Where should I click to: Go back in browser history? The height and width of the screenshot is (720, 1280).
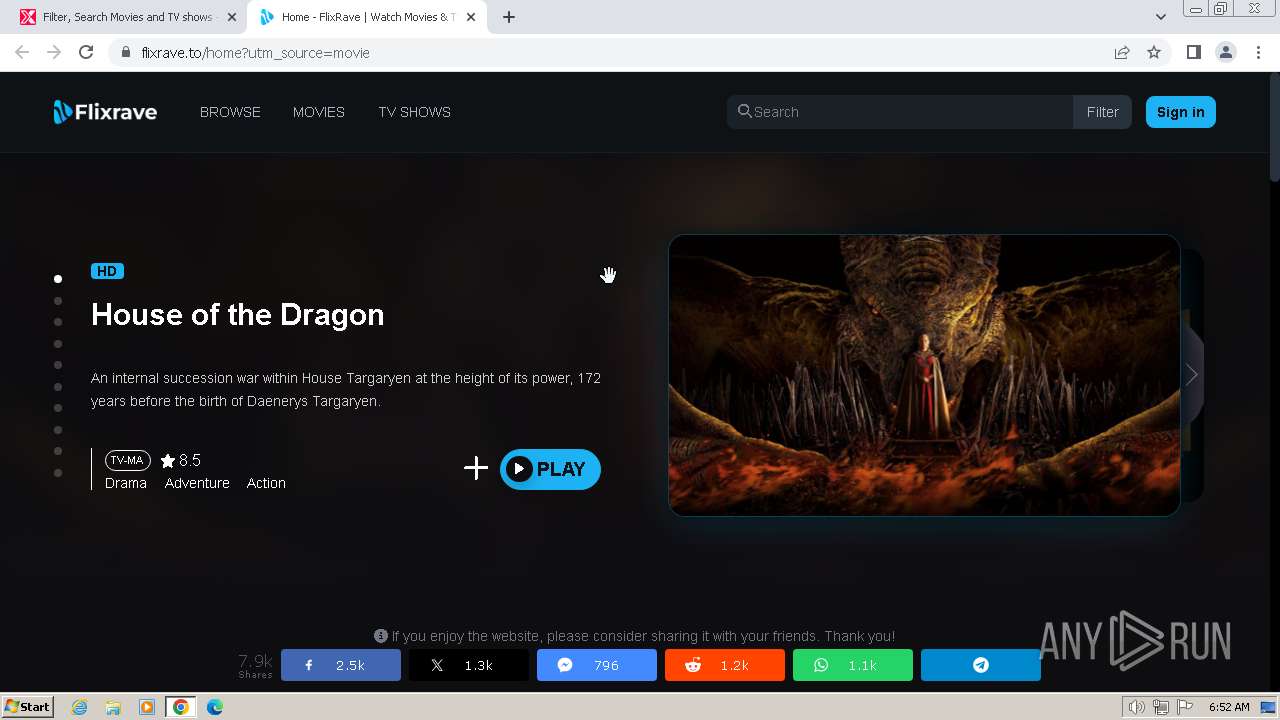(x=22, y=52)
